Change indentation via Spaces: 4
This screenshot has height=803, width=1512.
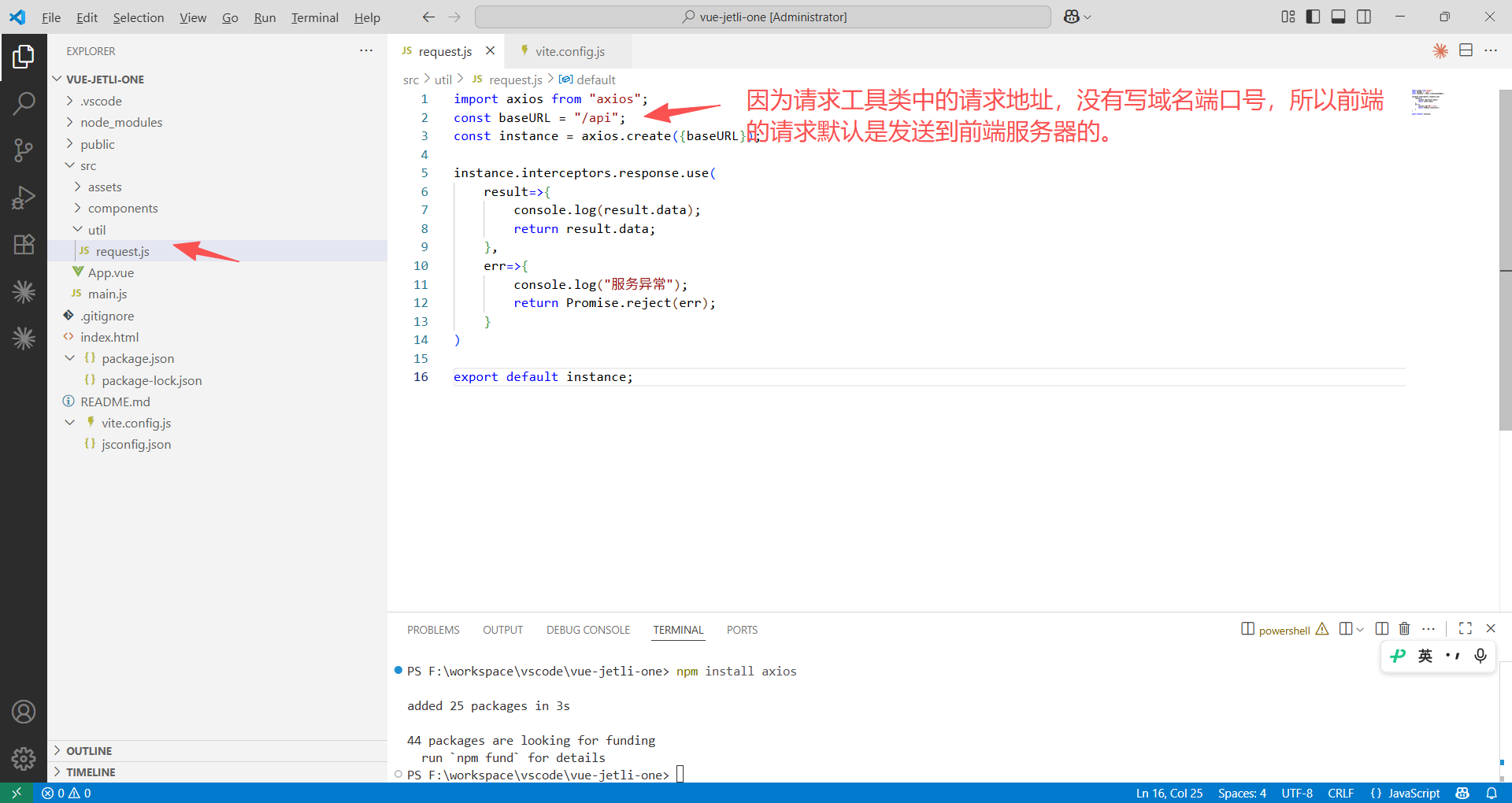1242,793
